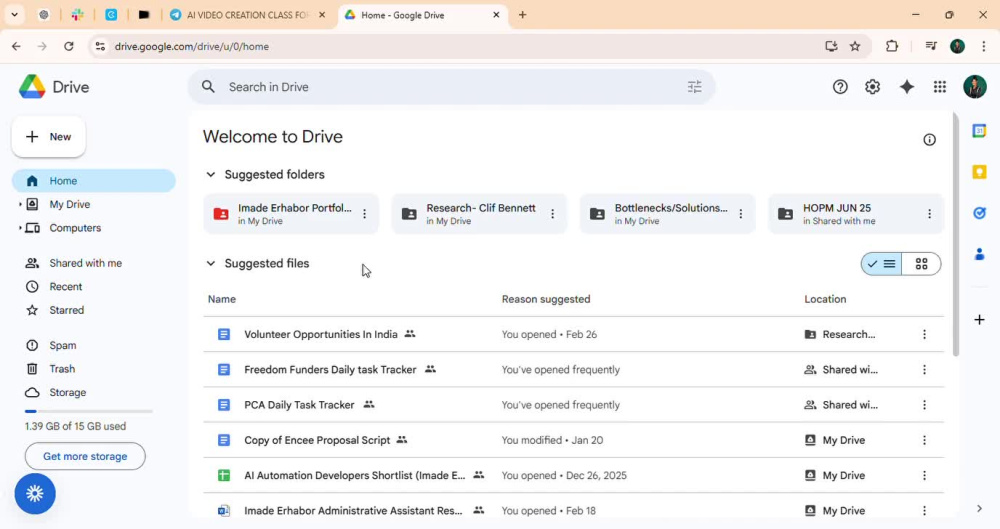Open more actions for Volunteer Opportunities In India
Image resolution: width=1000 pixels, height=529 pixels.
click(924, 334)
